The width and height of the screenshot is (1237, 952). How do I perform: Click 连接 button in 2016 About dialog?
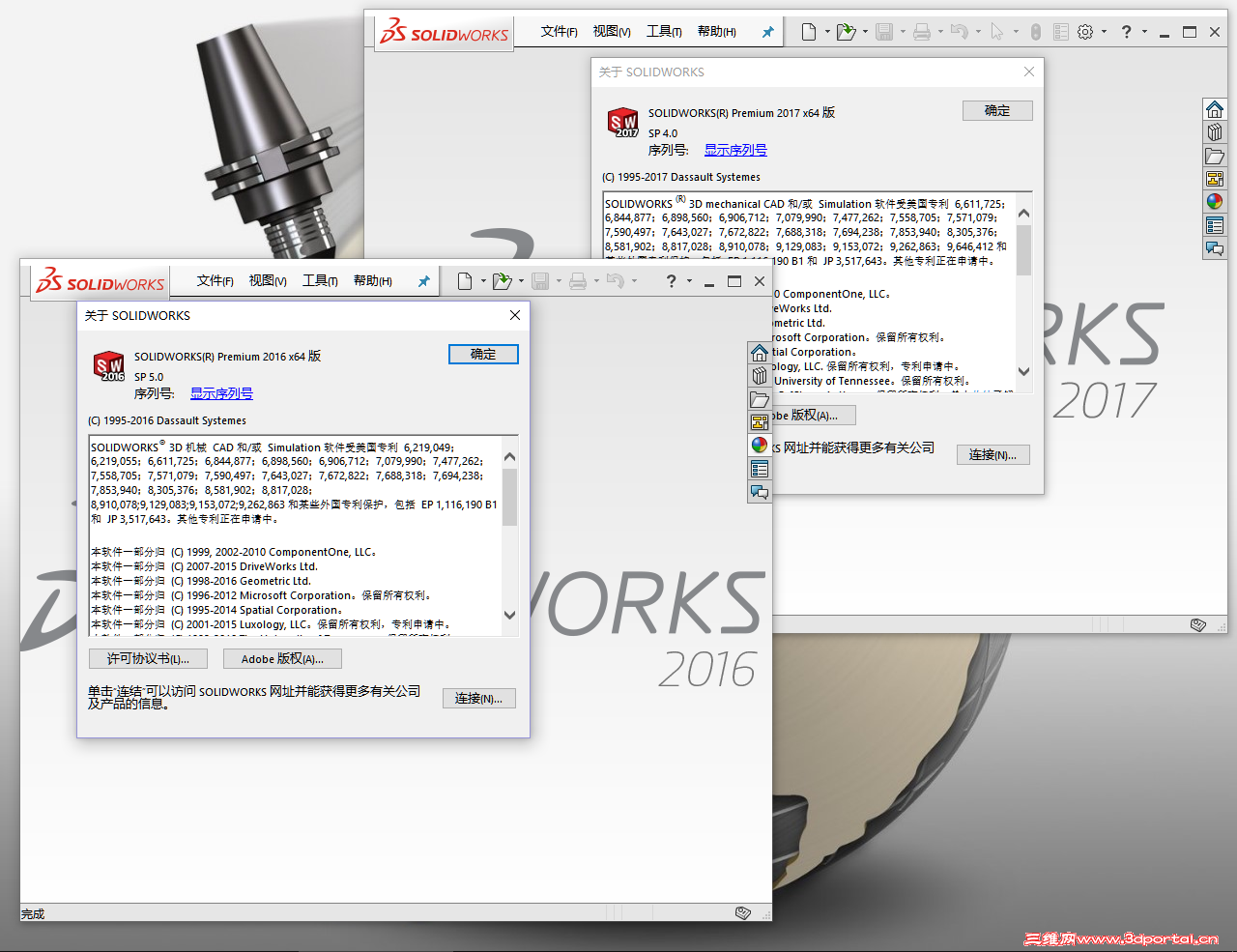[478, 699]
